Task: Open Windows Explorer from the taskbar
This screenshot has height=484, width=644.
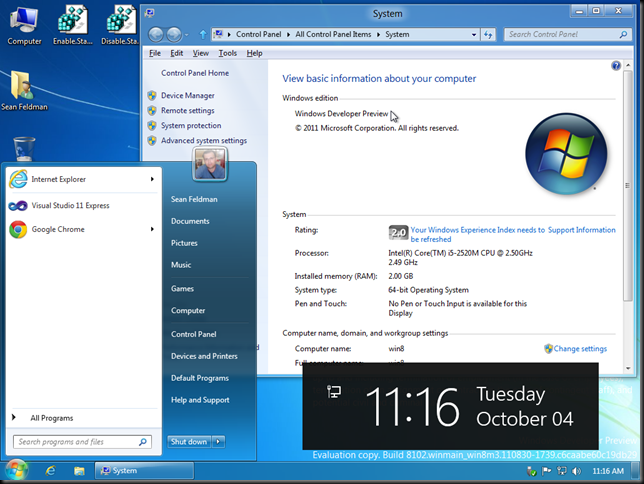Action: 79,471
